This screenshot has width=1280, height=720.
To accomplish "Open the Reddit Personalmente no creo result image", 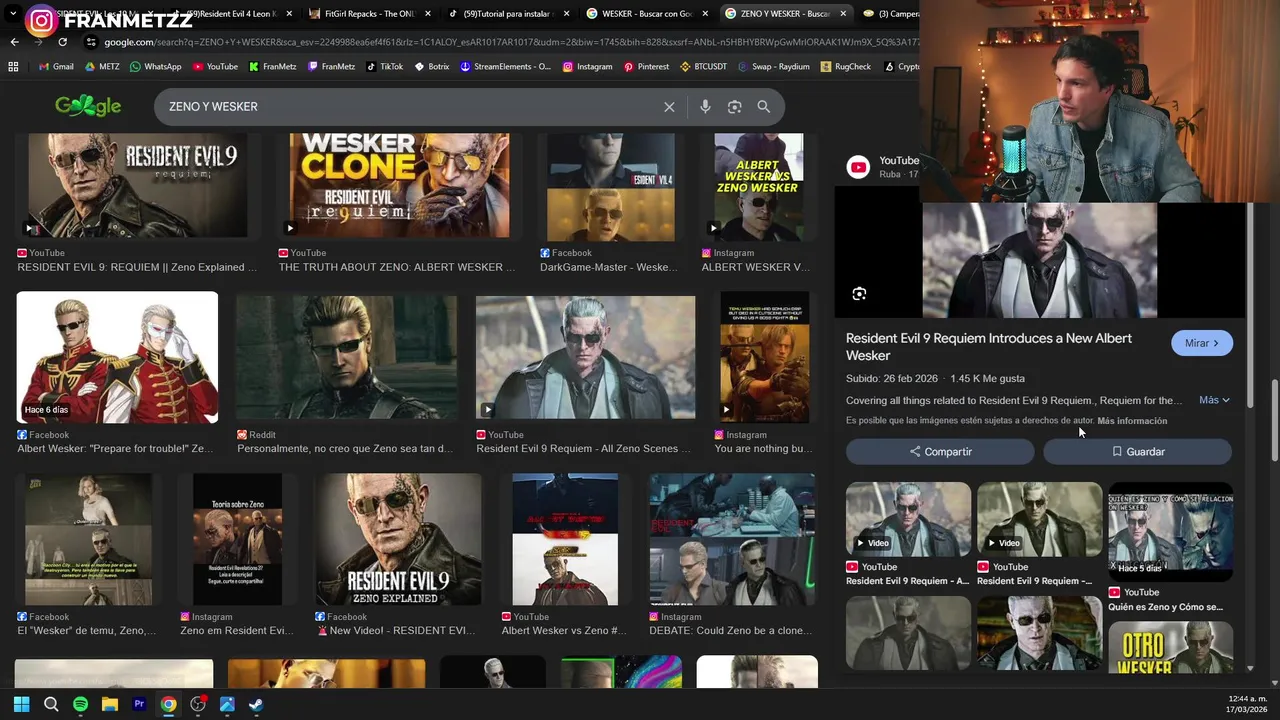I will [347, 357].
